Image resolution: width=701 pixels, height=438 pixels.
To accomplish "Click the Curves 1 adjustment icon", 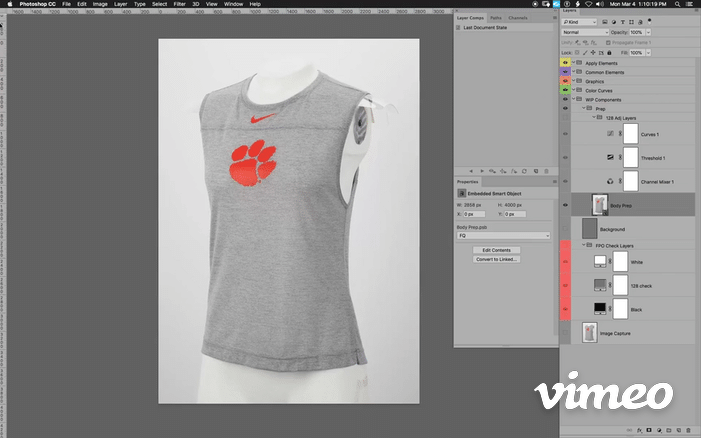I will pyautogui.click(x=610, y=134).
